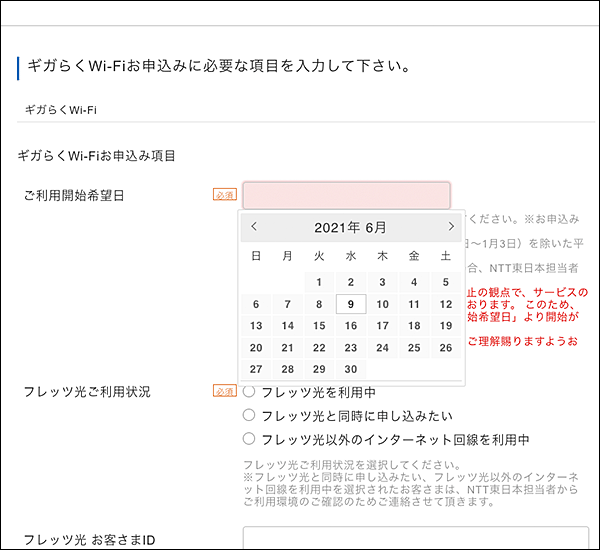
Task: Select the 24th in the calendar
Action: click(382, 348)
